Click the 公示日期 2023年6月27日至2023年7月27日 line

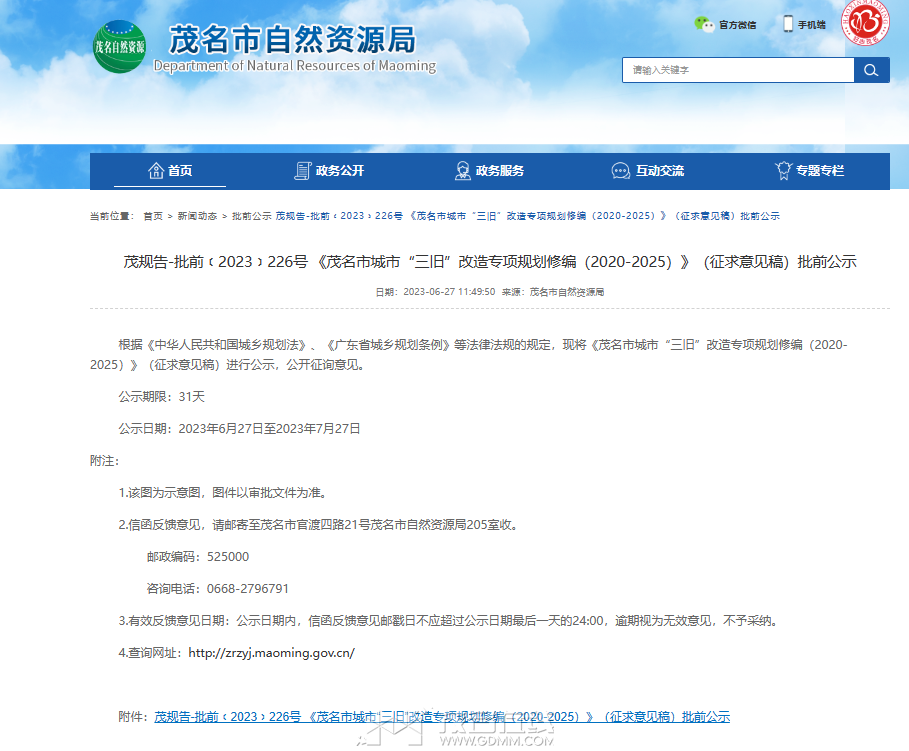[239, 429]
